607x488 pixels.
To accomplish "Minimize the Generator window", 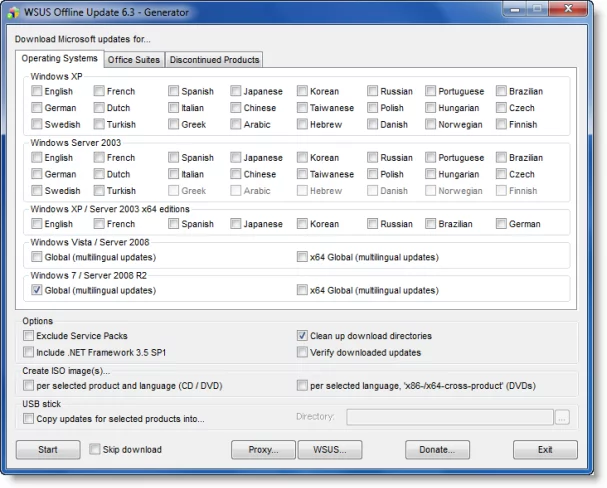I will [515, 9].
